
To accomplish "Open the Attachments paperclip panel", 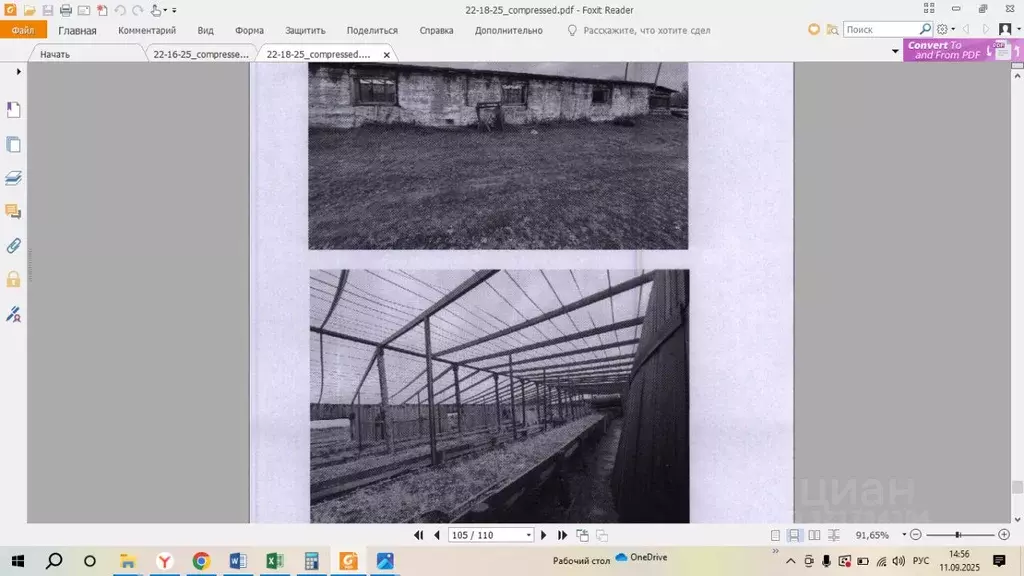I will (x=14, y=245).
